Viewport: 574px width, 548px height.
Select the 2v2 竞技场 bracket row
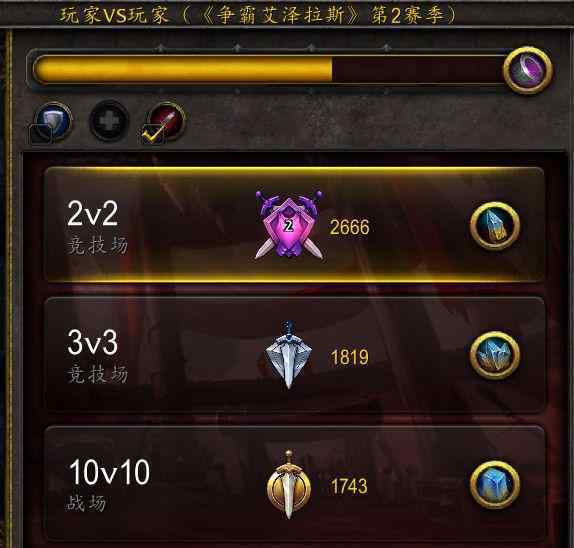[x=295, y=225]
